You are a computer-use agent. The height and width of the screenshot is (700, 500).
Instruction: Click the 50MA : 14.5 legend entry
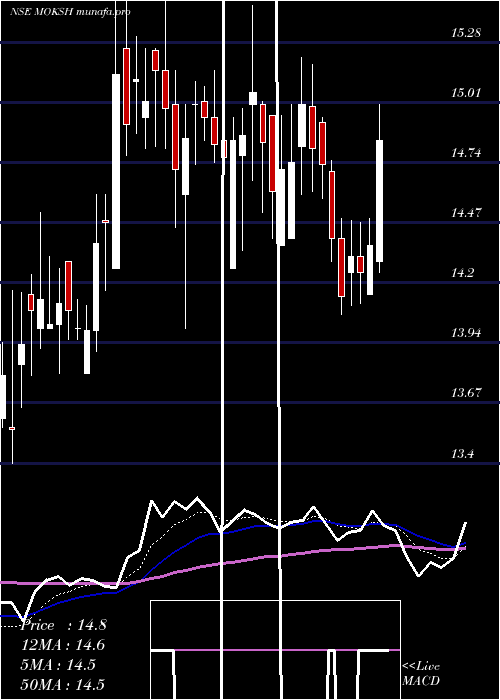tap(63, 685)
